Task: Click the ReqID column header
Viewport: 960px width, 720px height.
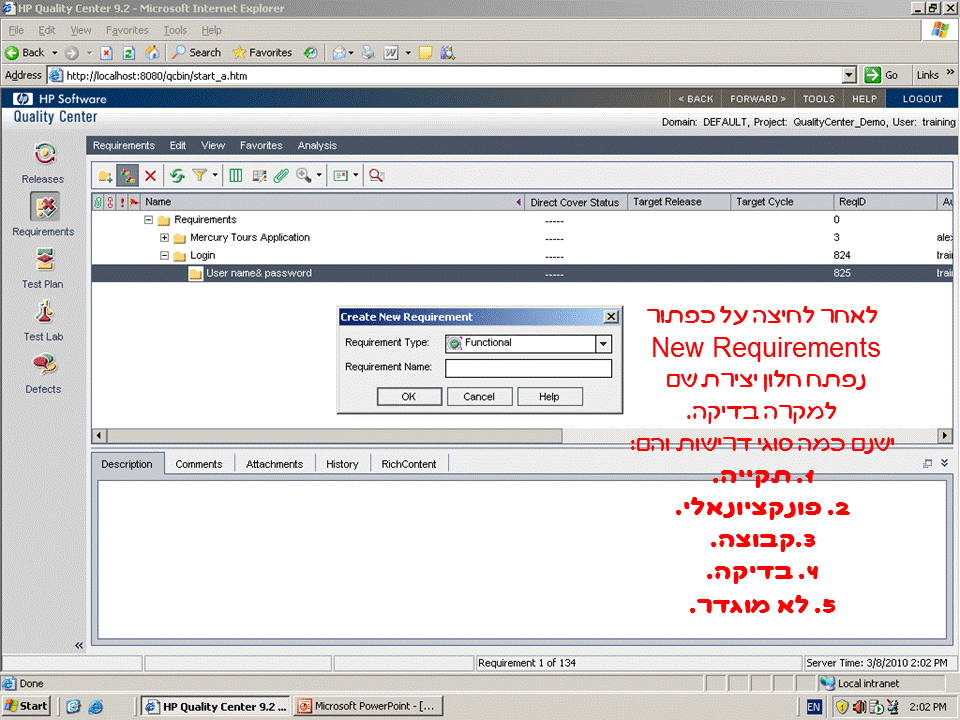Action: point(885,202)
